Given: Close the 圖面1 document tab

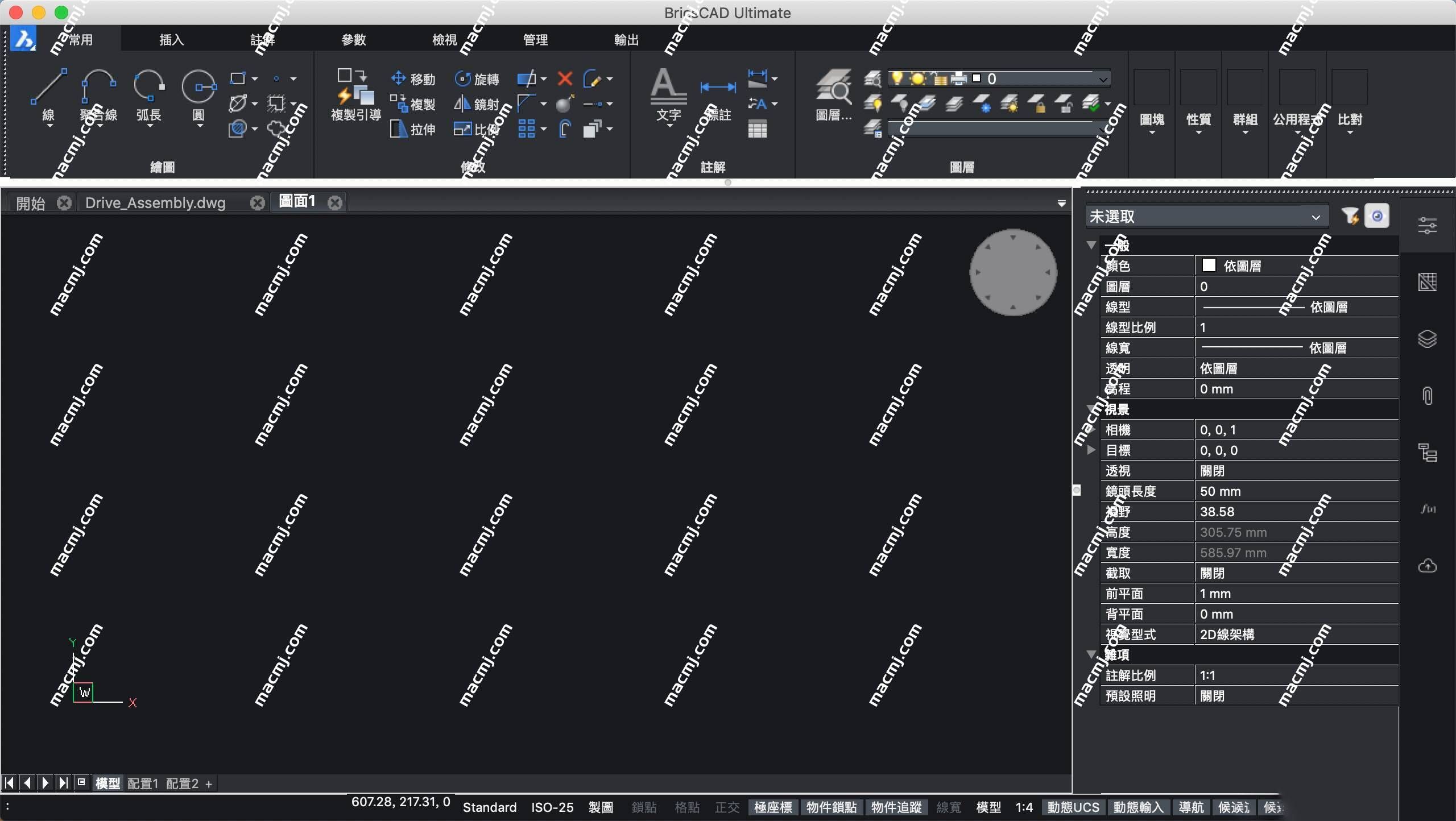Looking at the screenshot, I should (335, 202).
